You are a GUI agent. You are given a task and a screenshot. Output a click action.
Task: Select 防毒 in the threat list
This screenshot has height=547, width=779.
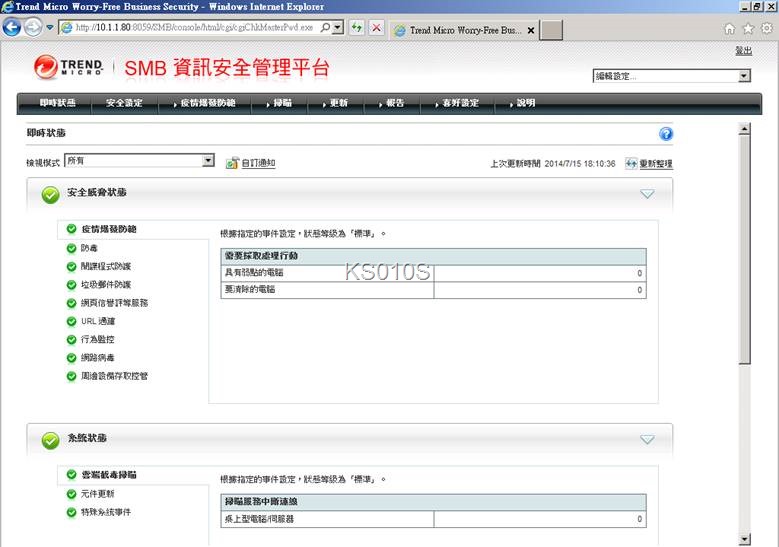[x=89, y=248]
